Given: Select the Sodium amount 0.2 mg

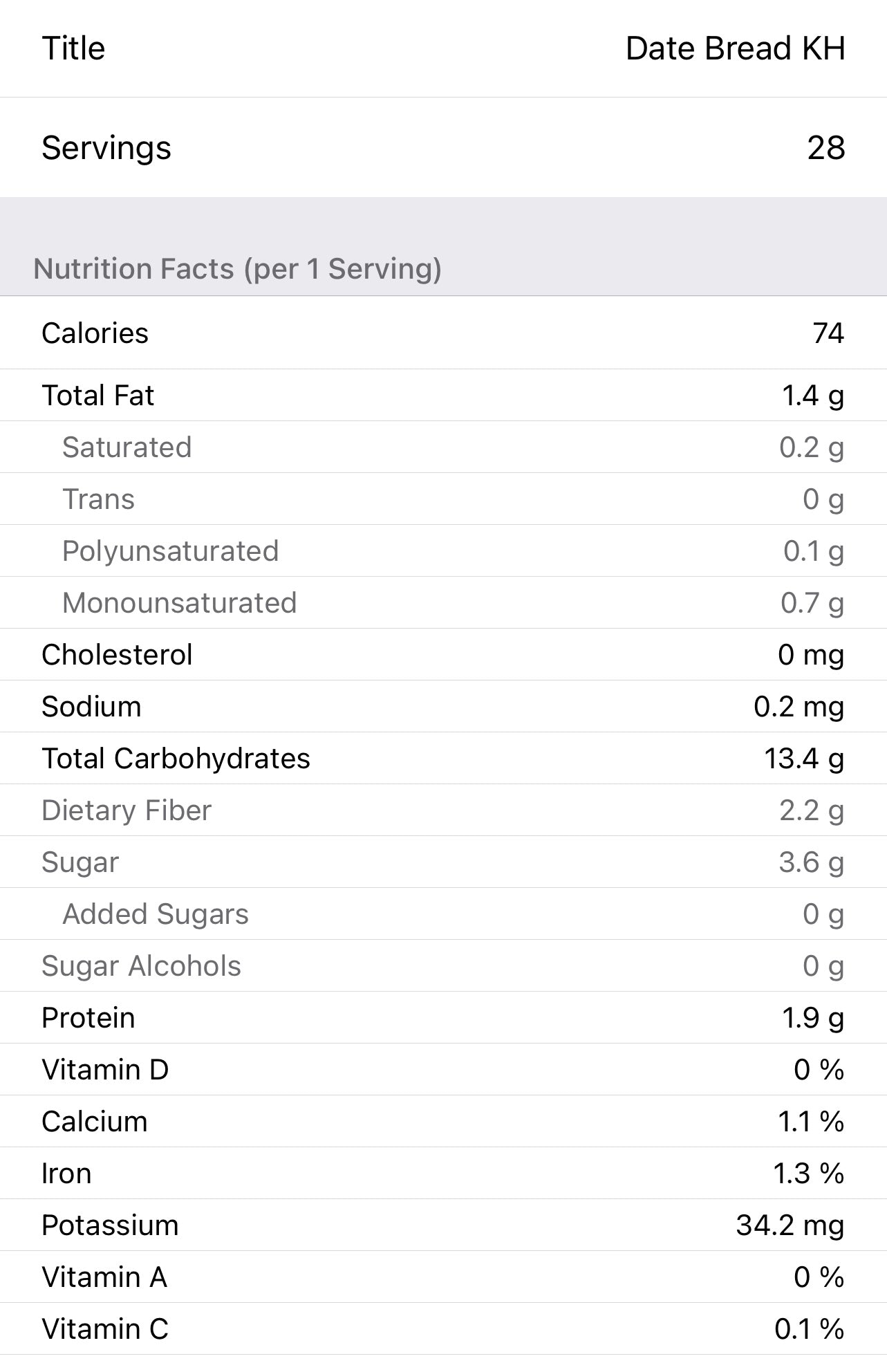Looking at the screenshot, I should coord(799,707).
